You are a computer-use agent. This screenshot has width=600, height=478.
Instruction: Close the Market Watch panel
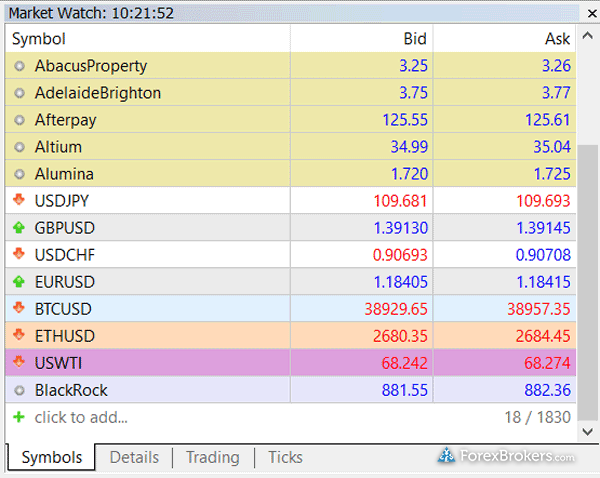[x=592, y=14]
